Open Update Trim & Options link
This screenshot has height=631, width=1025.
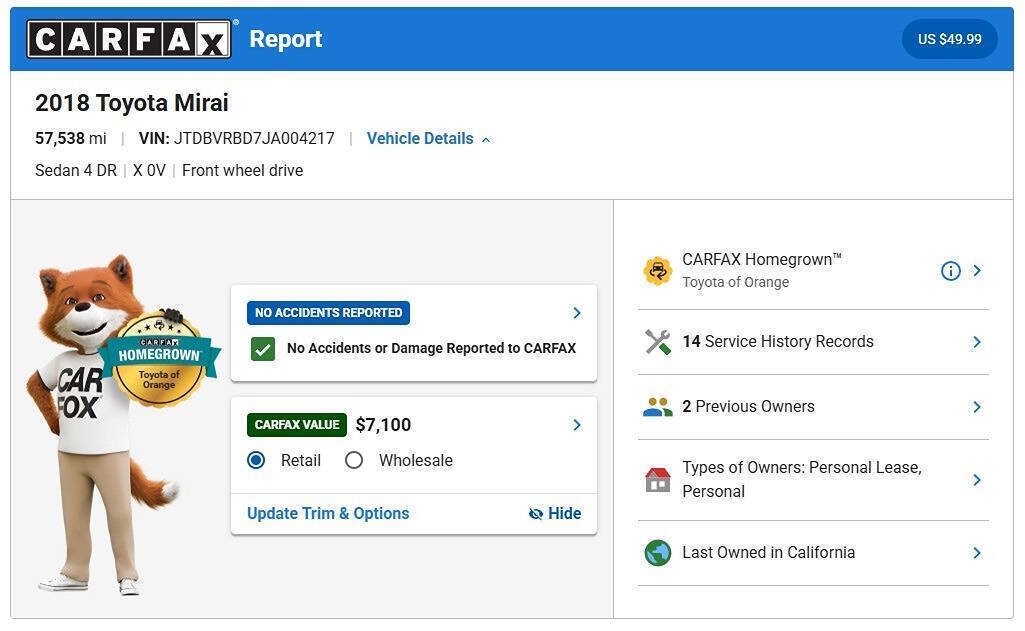[328, 513]
